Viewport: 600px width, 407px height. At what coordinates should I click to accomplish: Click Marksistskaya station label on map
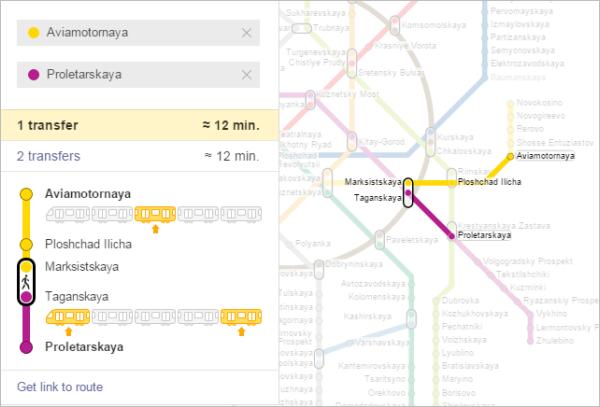point(372,183)
